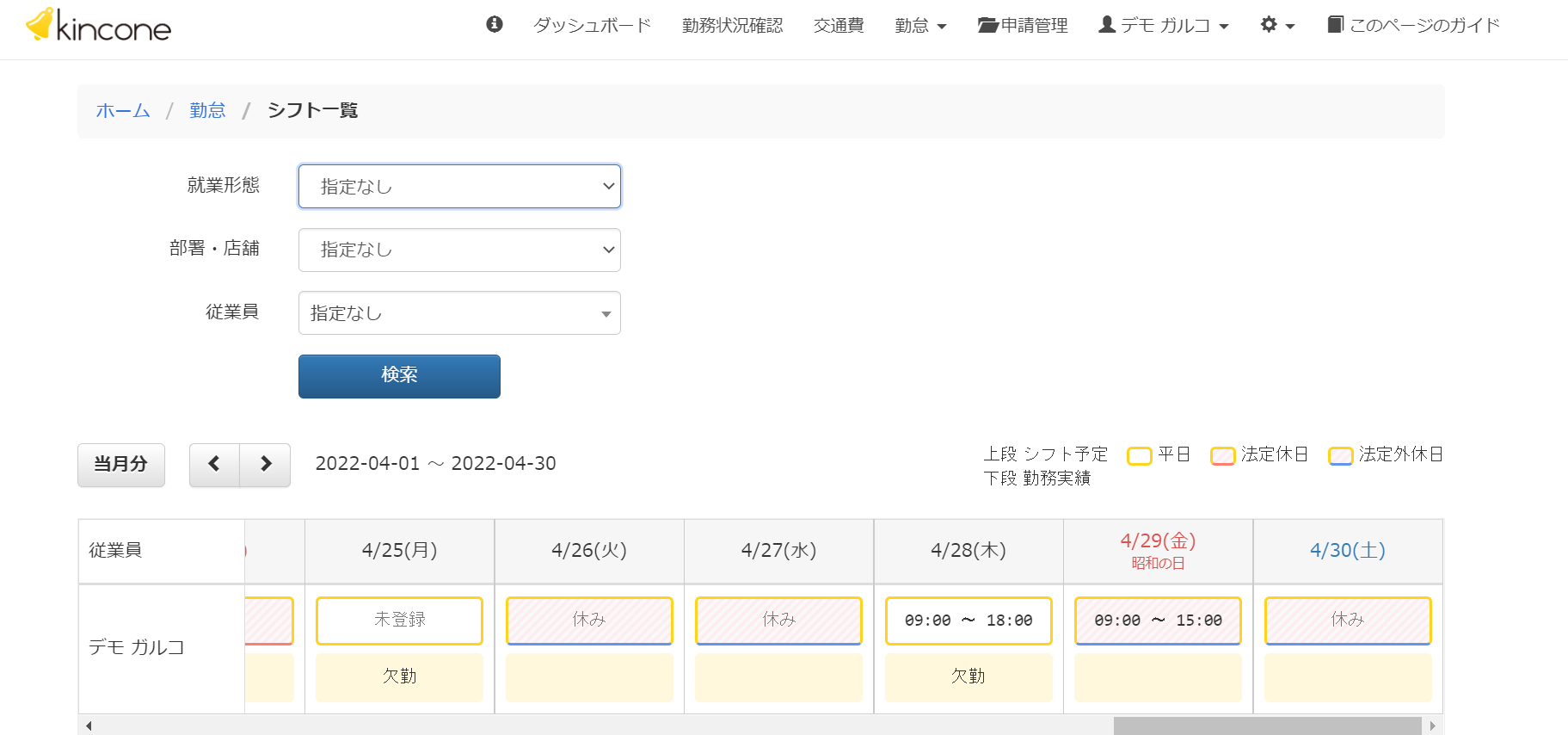Select the 4/30(土) column header
1568x735 pixels.
(x=1348, y=551)
